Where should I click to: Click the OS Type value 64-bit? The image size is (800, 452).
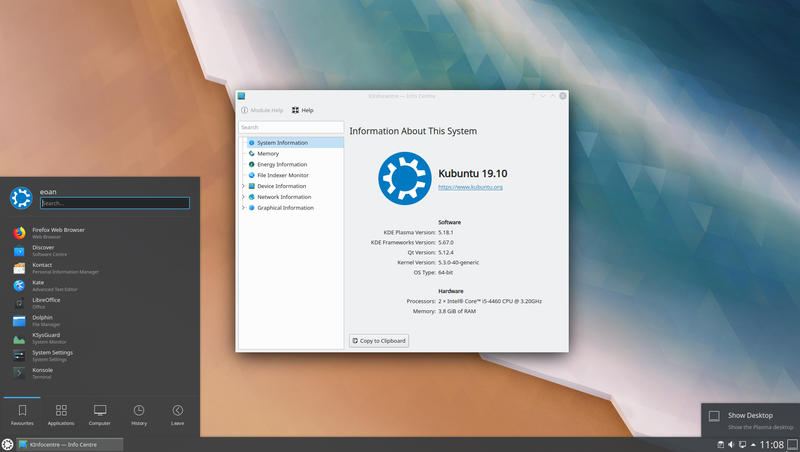[445, 273]
